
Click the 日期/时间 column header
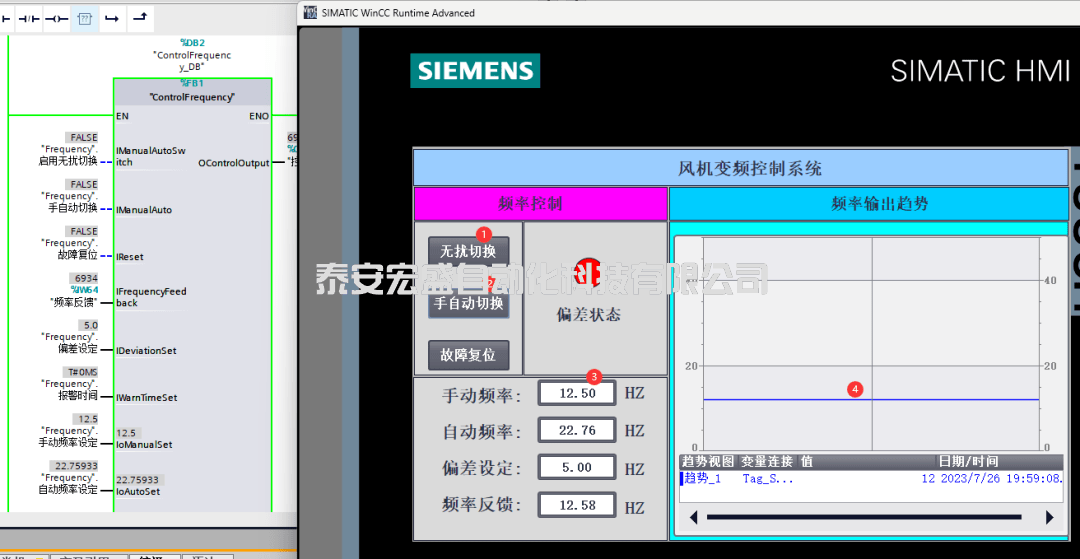[967, 461]
